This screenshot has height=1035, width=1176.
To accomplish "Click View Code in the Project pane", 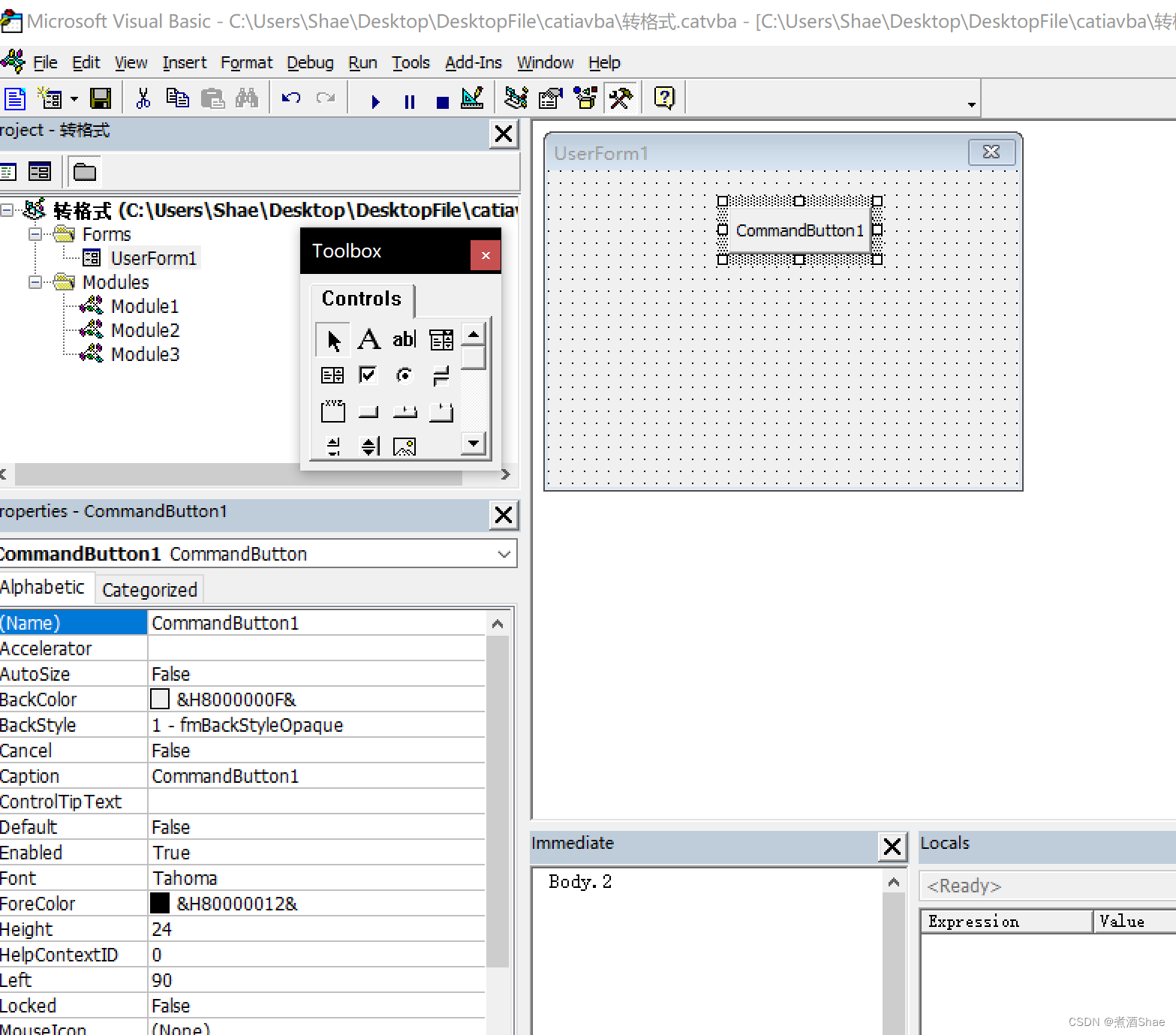I will pyautogui.click(x=8, y=172).
